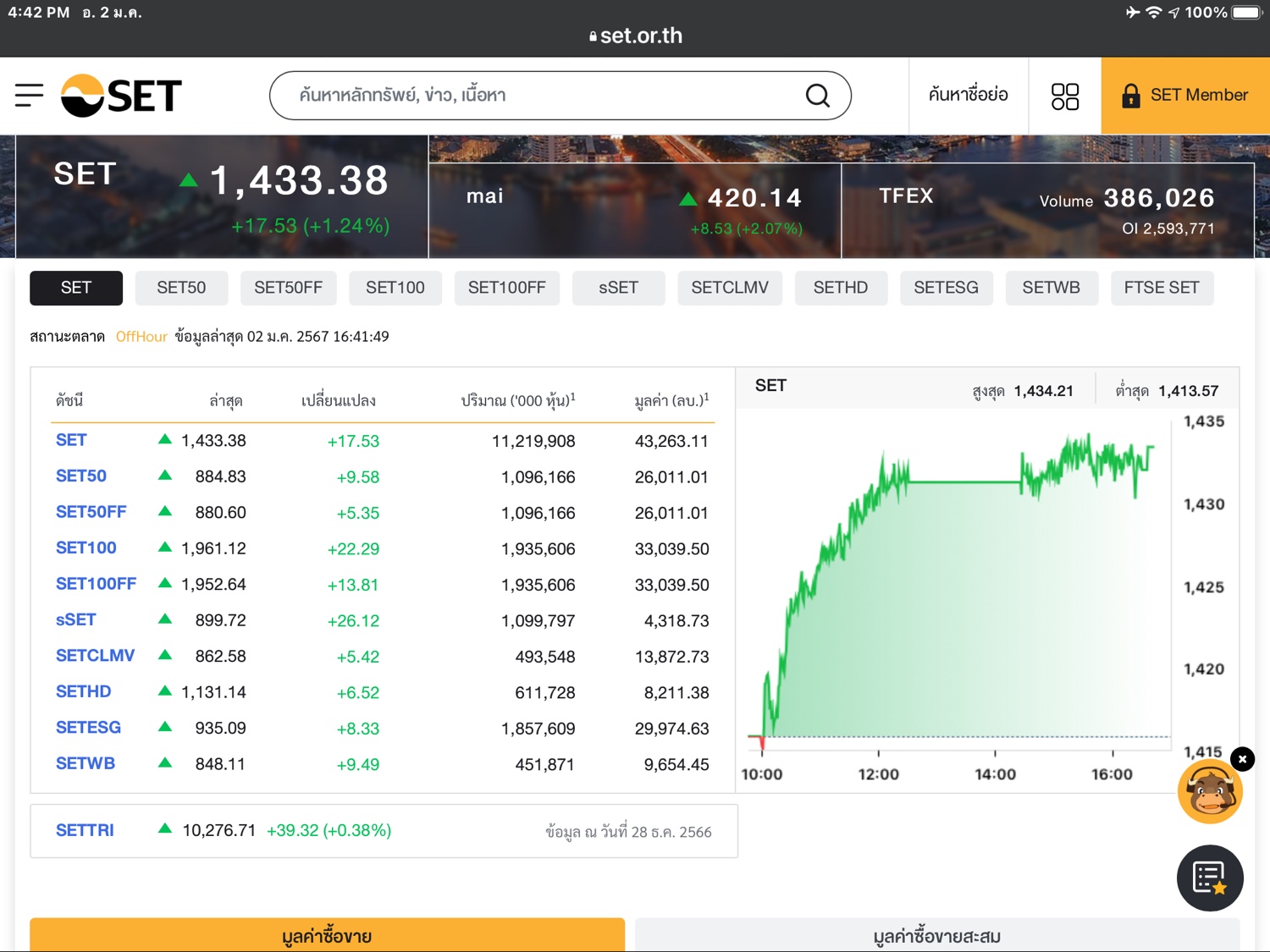1270x952 pixels.
Task: Close the mascot helper with the X
Action: click(x=1242, y=759)
